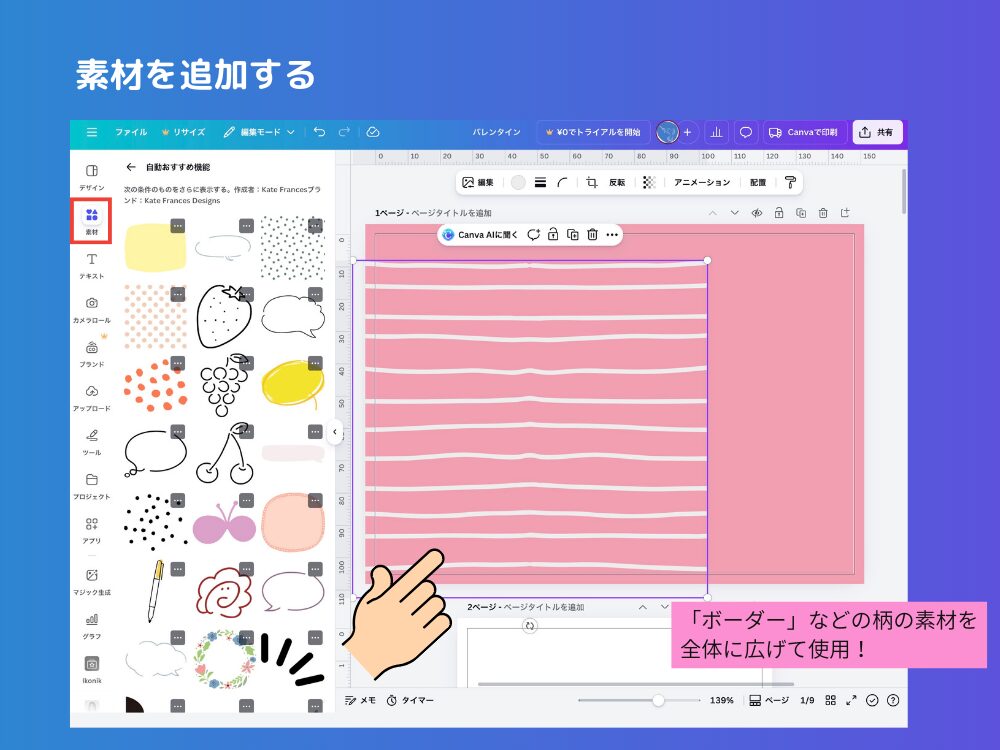
Task: Toggle full-screen view from the status bar
Action: (x=853, y=700)
